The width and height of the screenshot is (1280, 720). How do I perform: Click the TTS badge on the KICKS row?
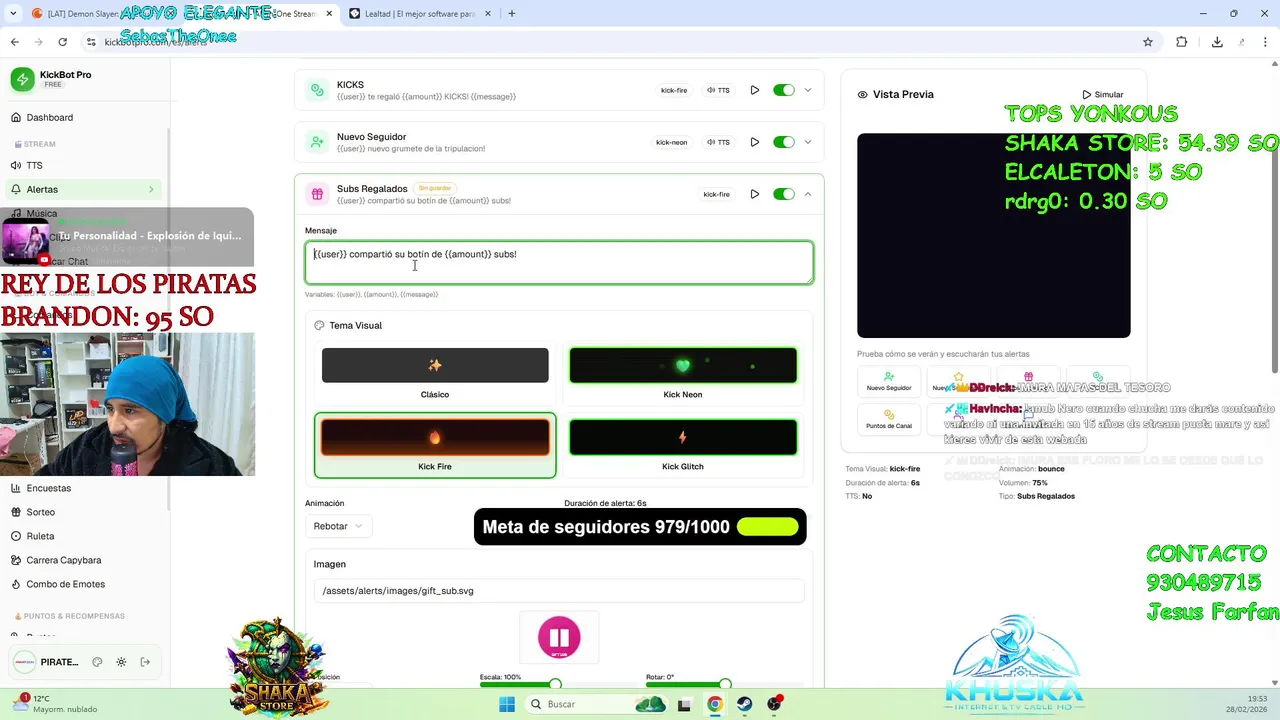(718, 90)
